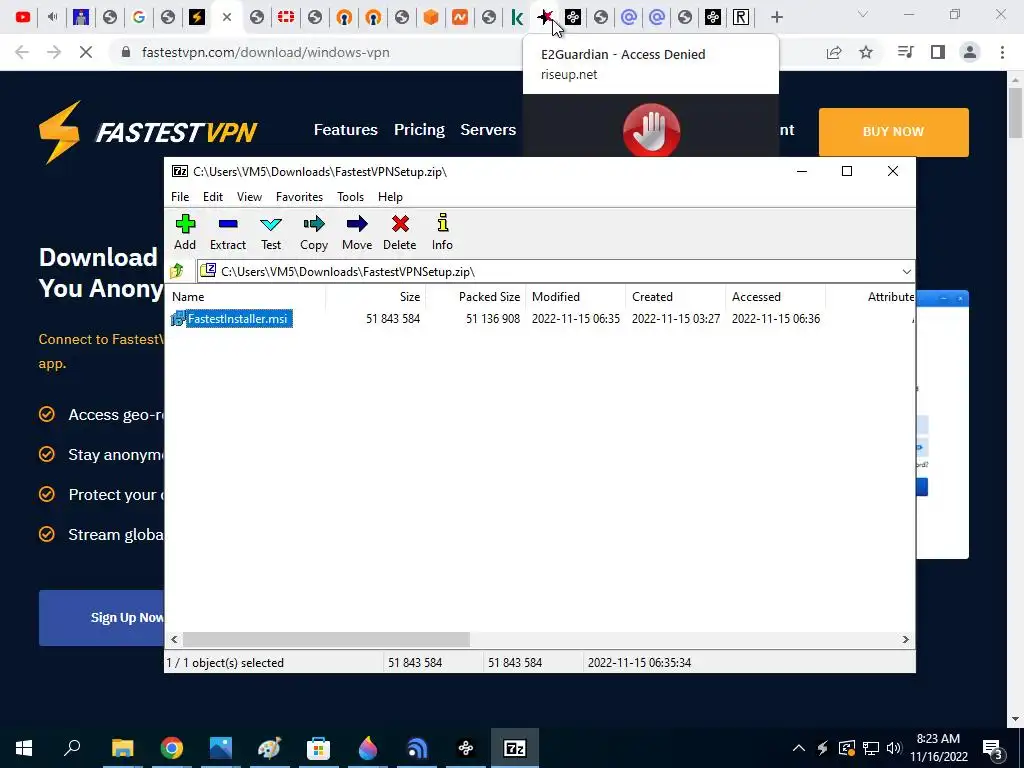
Task: Open the Edit menu in 7-Zip
Action: coord(213,197)
